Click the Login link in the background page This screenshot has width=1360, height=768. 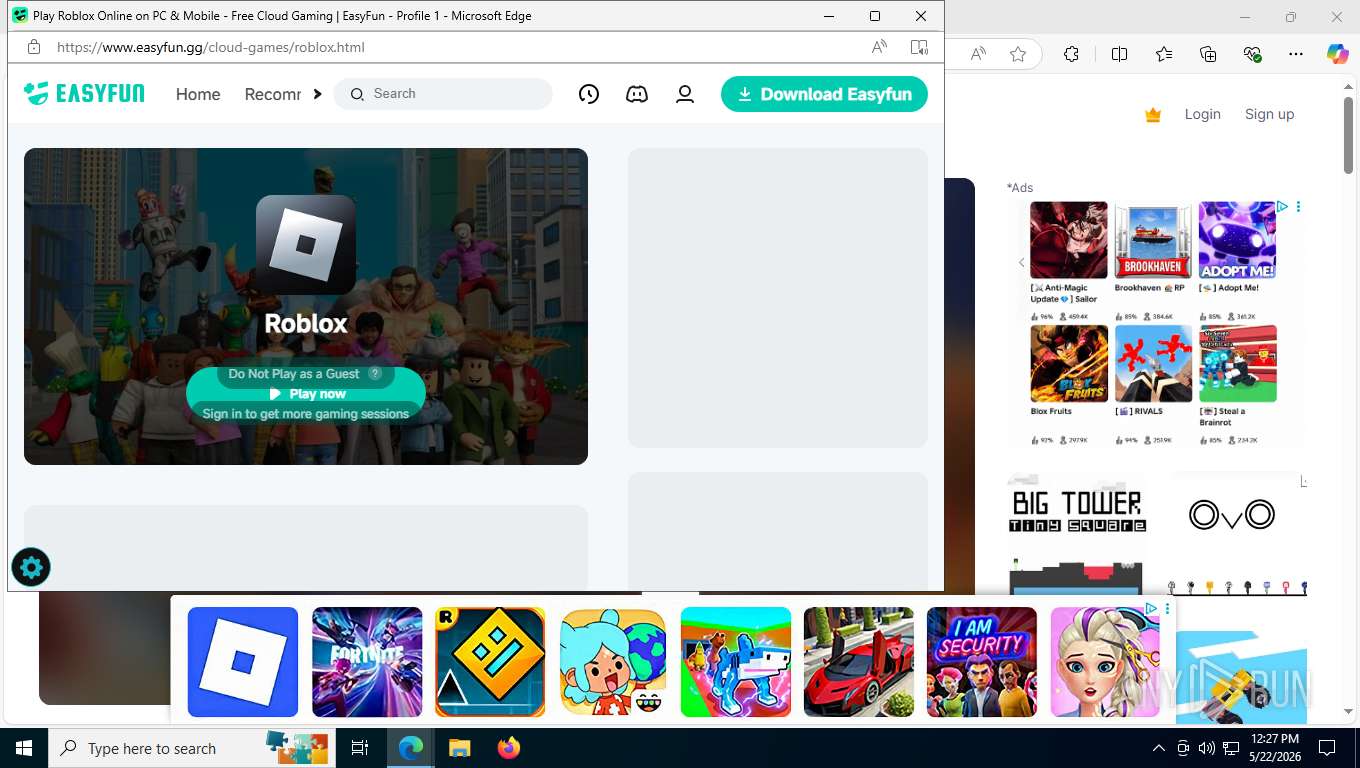(x=1202, y=114)
